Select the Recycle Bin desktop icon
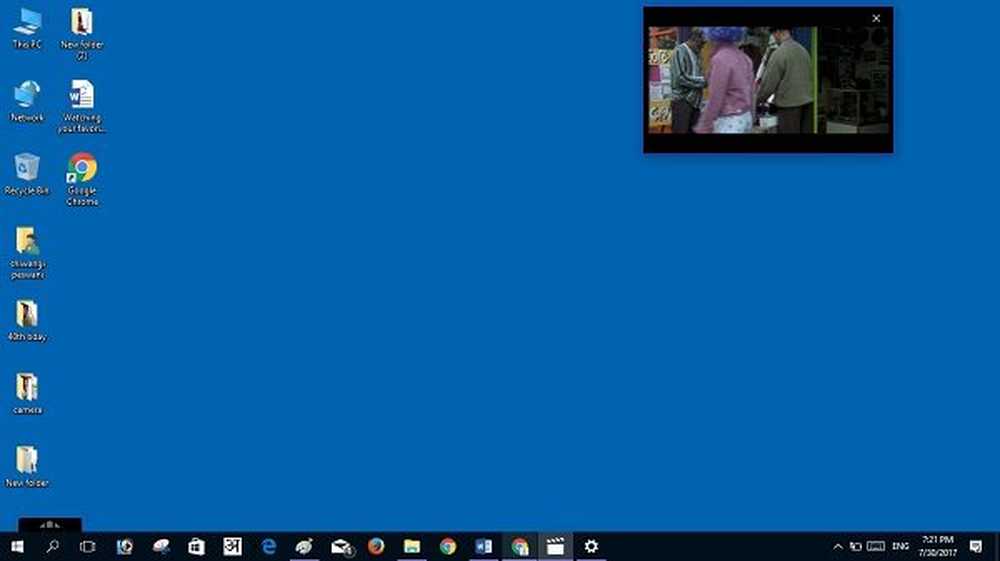Image resolution: width=1000 pixels, height=561 pixels. click(27, 174)
